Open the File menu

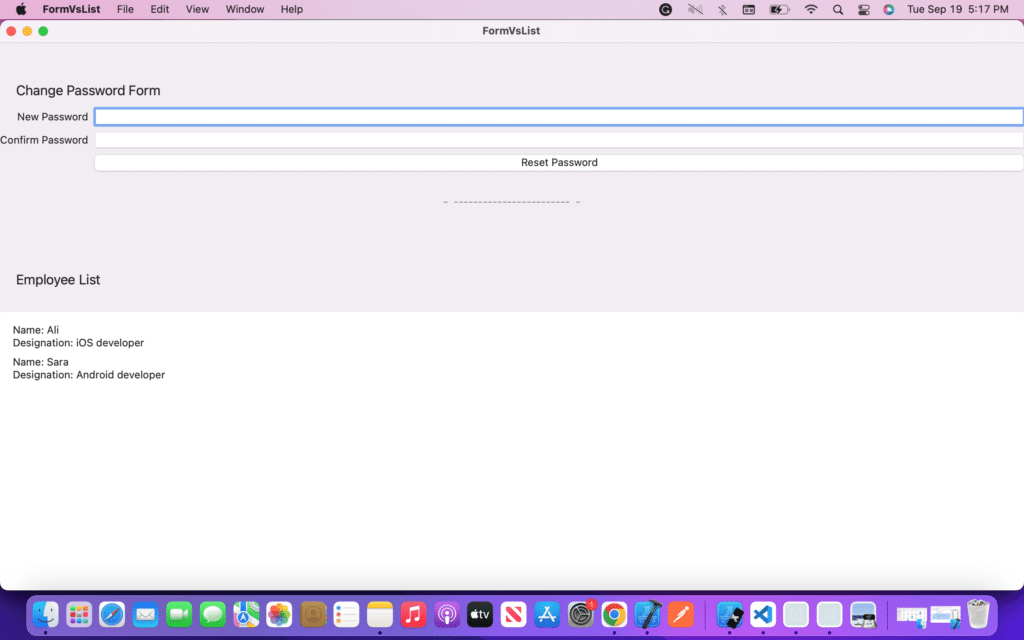(125, 9)
